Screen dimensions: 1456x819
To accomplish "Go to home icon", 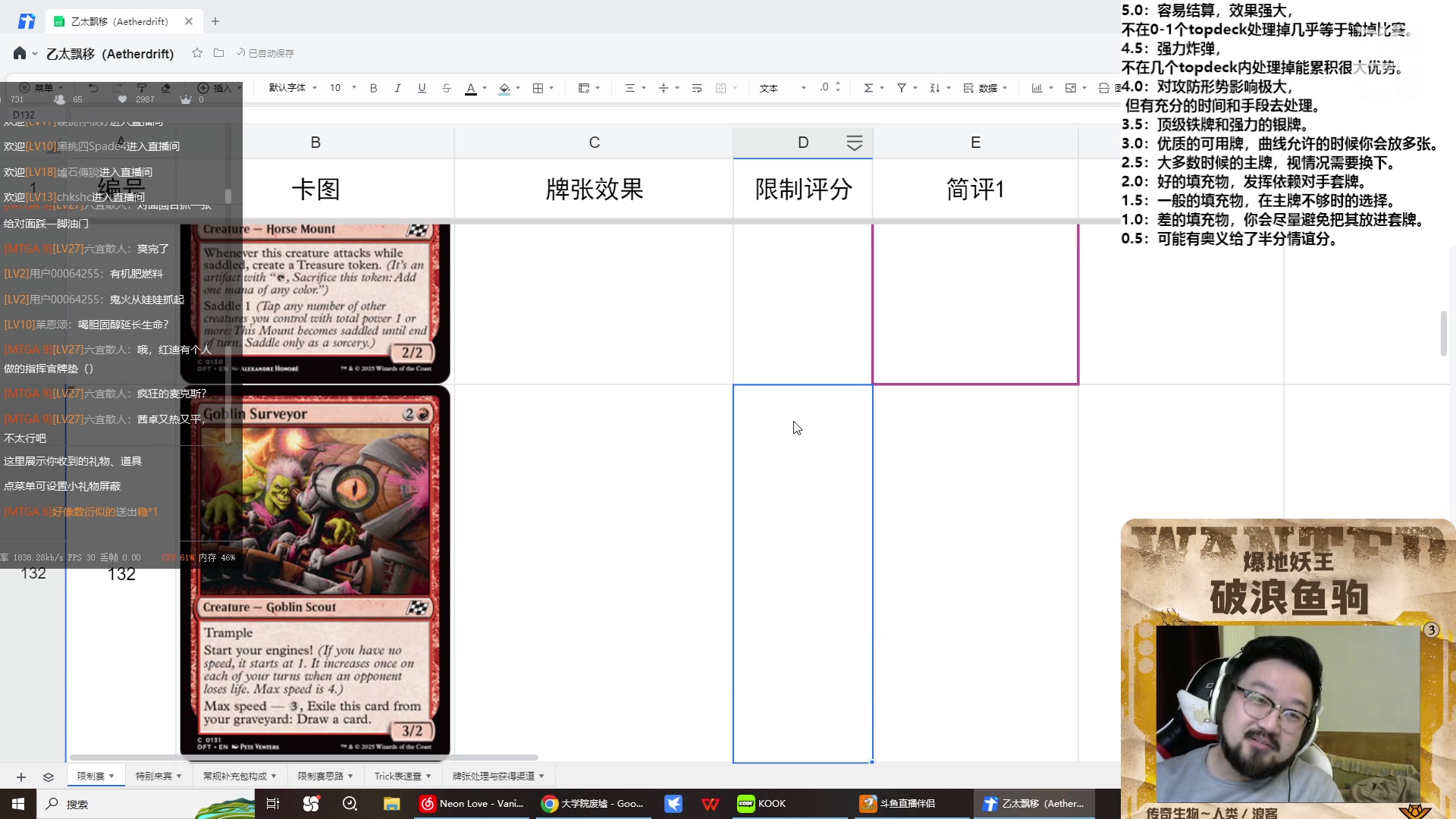I will point(20,53).
